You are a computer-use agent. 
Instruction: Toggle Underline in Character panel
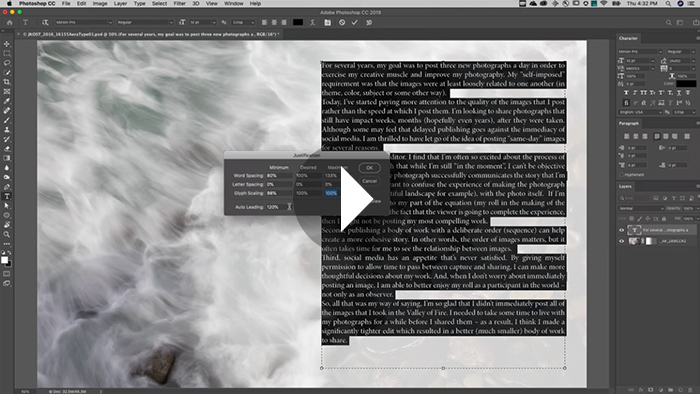click(679, 93)
